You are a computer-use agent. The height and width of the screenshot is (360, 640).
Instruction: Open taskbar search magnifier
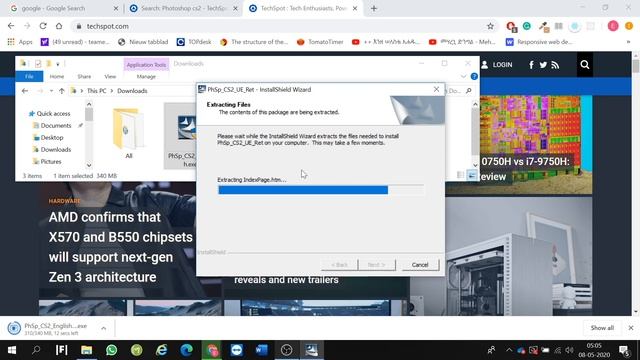click(36, 350)
